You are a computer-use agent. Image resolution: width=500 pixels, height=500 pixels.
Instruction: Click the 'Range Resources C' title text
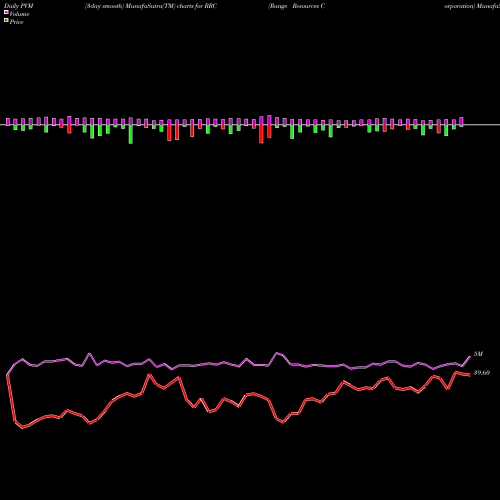(297, 6)
